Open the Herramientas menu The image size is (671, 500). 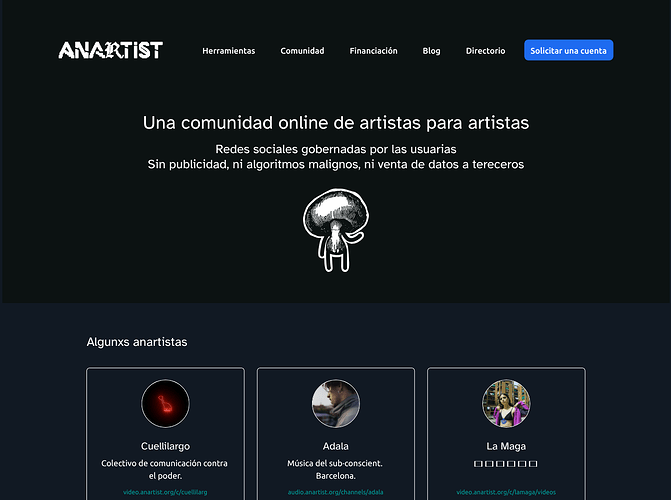pos(229,51)
